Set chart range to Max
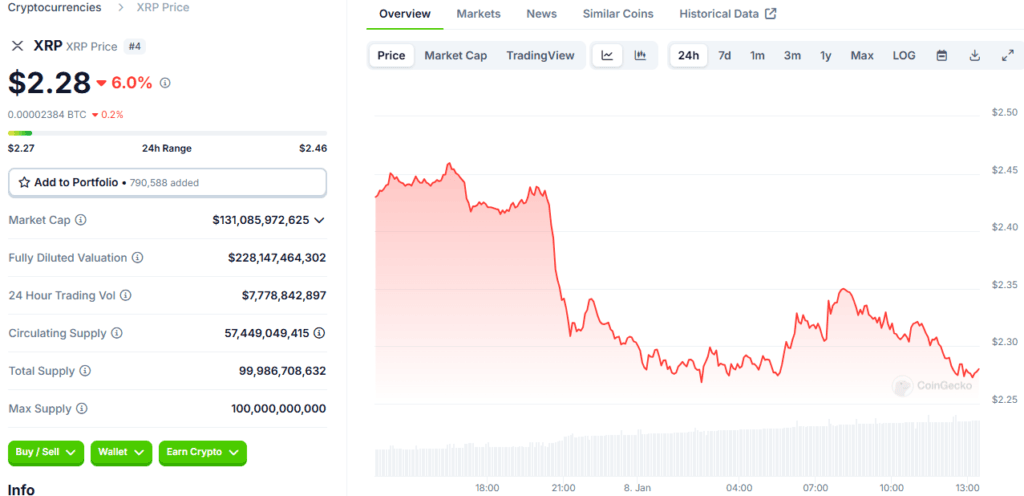This screenshot has height=496, width=1024. [x=862, y=55]
